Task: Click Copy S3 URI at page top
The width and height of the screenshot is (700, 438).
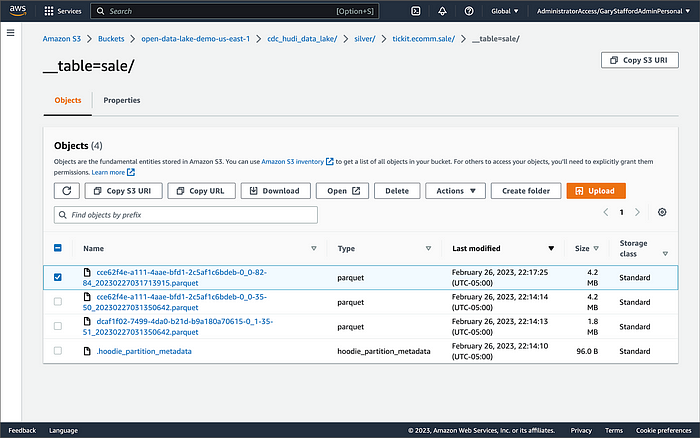Action: [640, 60]
